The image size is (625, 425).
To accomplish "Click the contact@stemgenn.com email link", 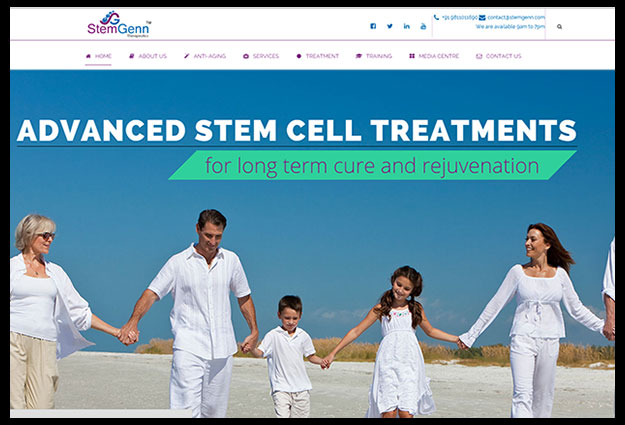I will pyautogui.click(x=516, y=18).
